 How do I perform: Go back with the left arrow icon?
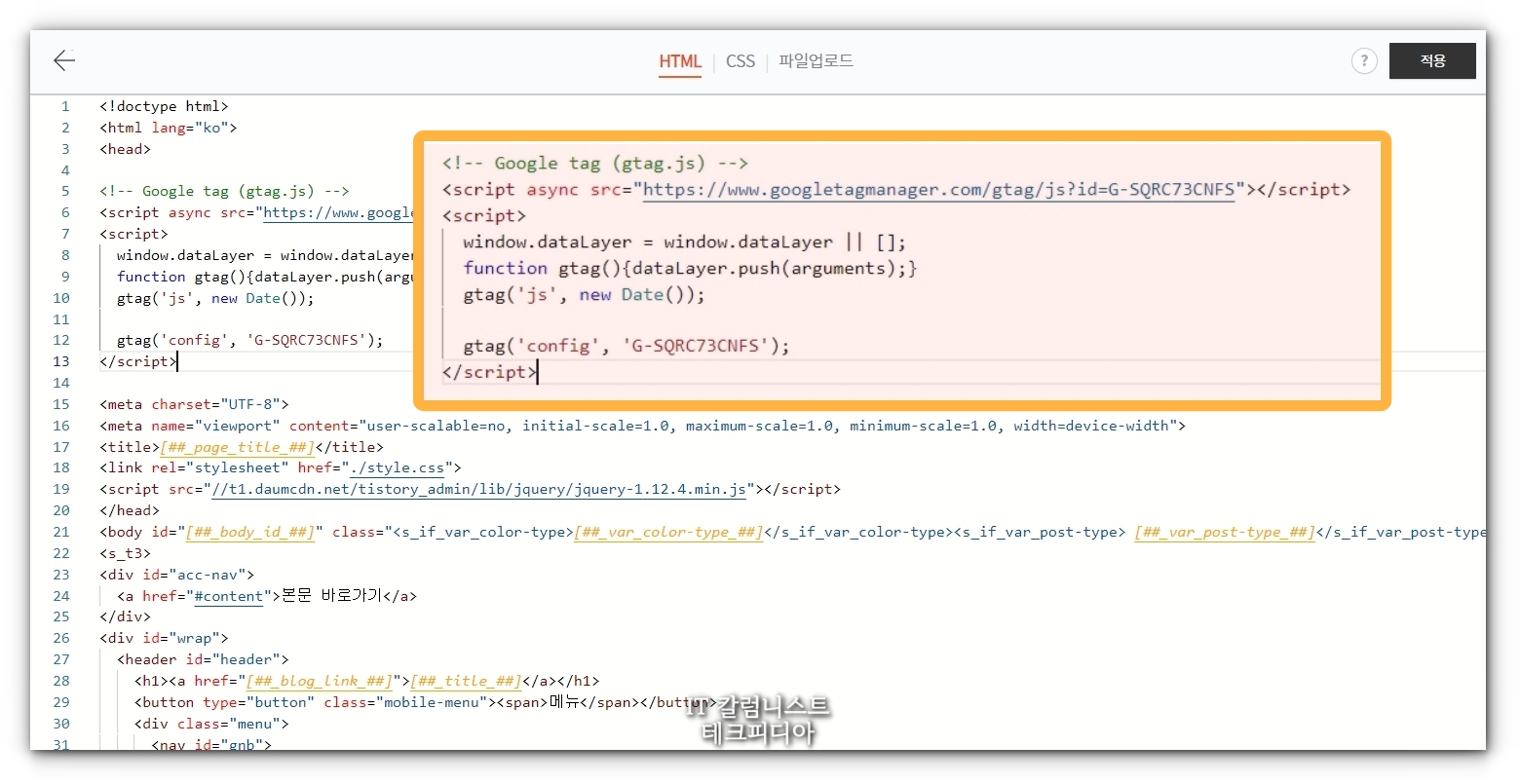click(64, 60)
